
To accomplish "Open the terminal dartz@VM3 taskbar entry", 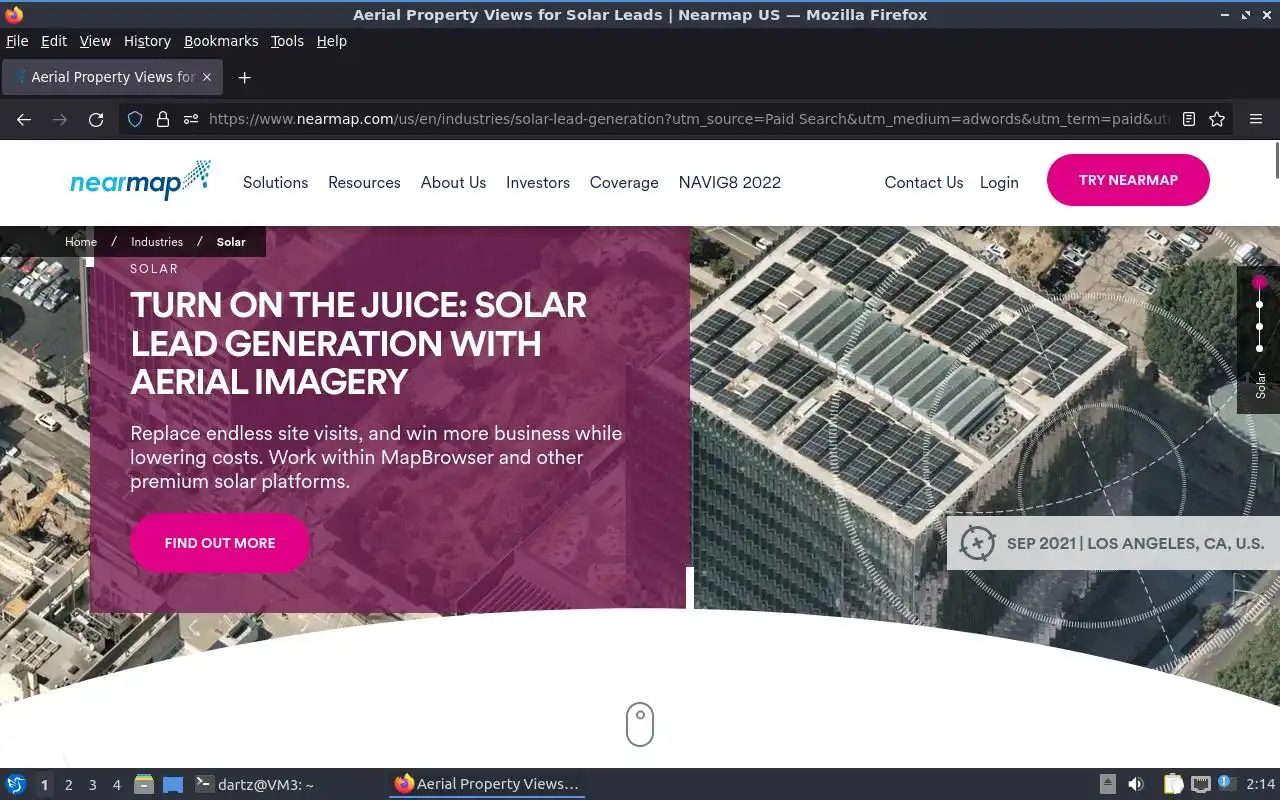I will click(254, 785).
